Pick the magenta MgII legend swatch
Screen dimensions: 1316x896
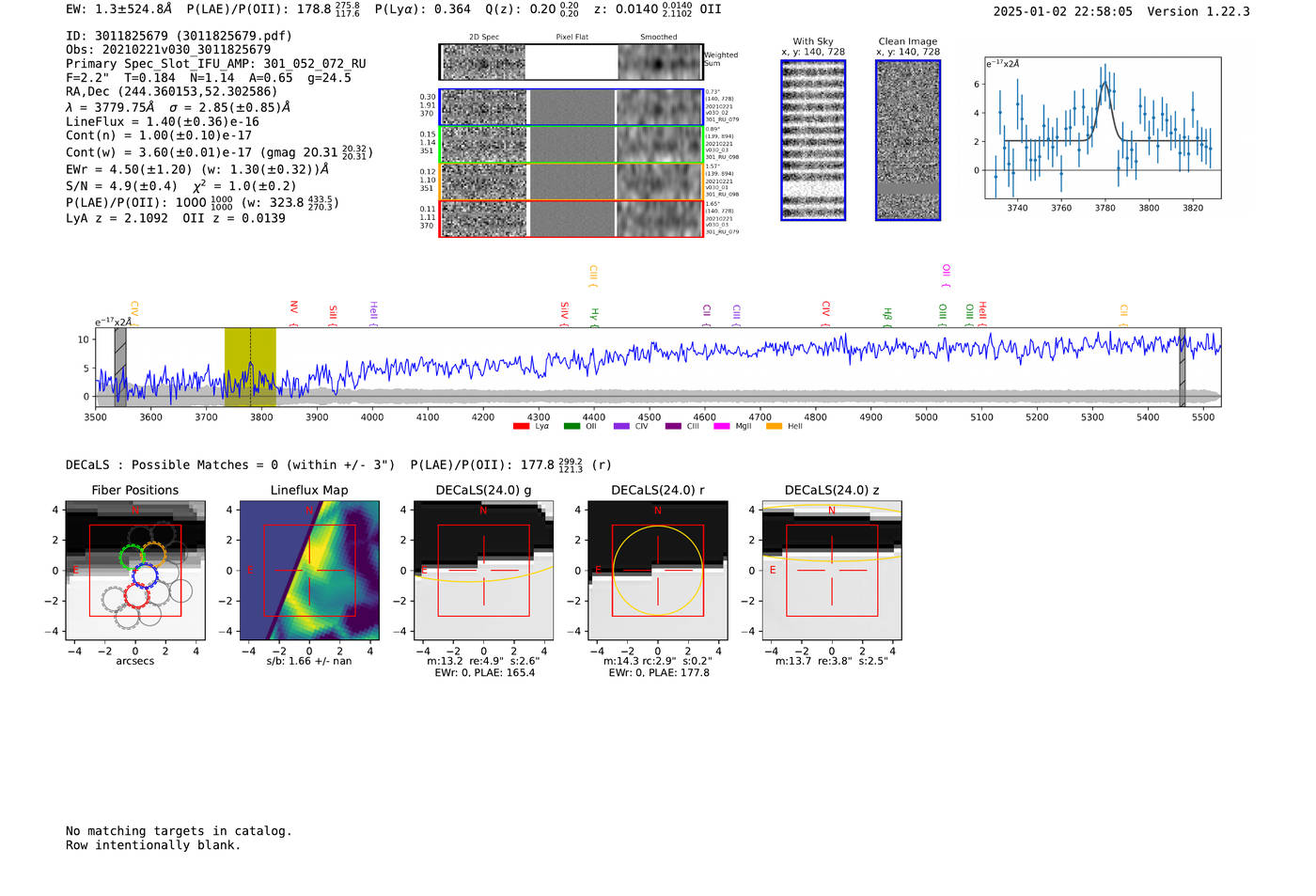tap(722, 427)
